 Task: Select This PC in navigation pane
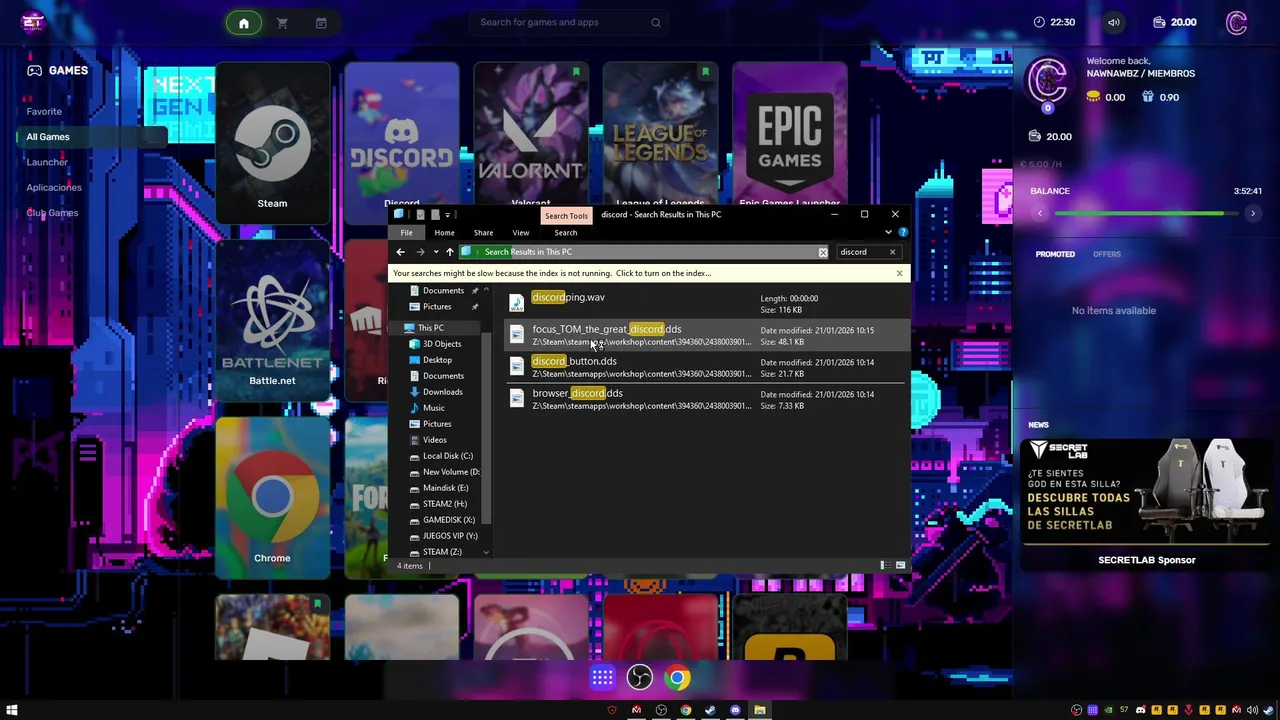click(431, 328)
